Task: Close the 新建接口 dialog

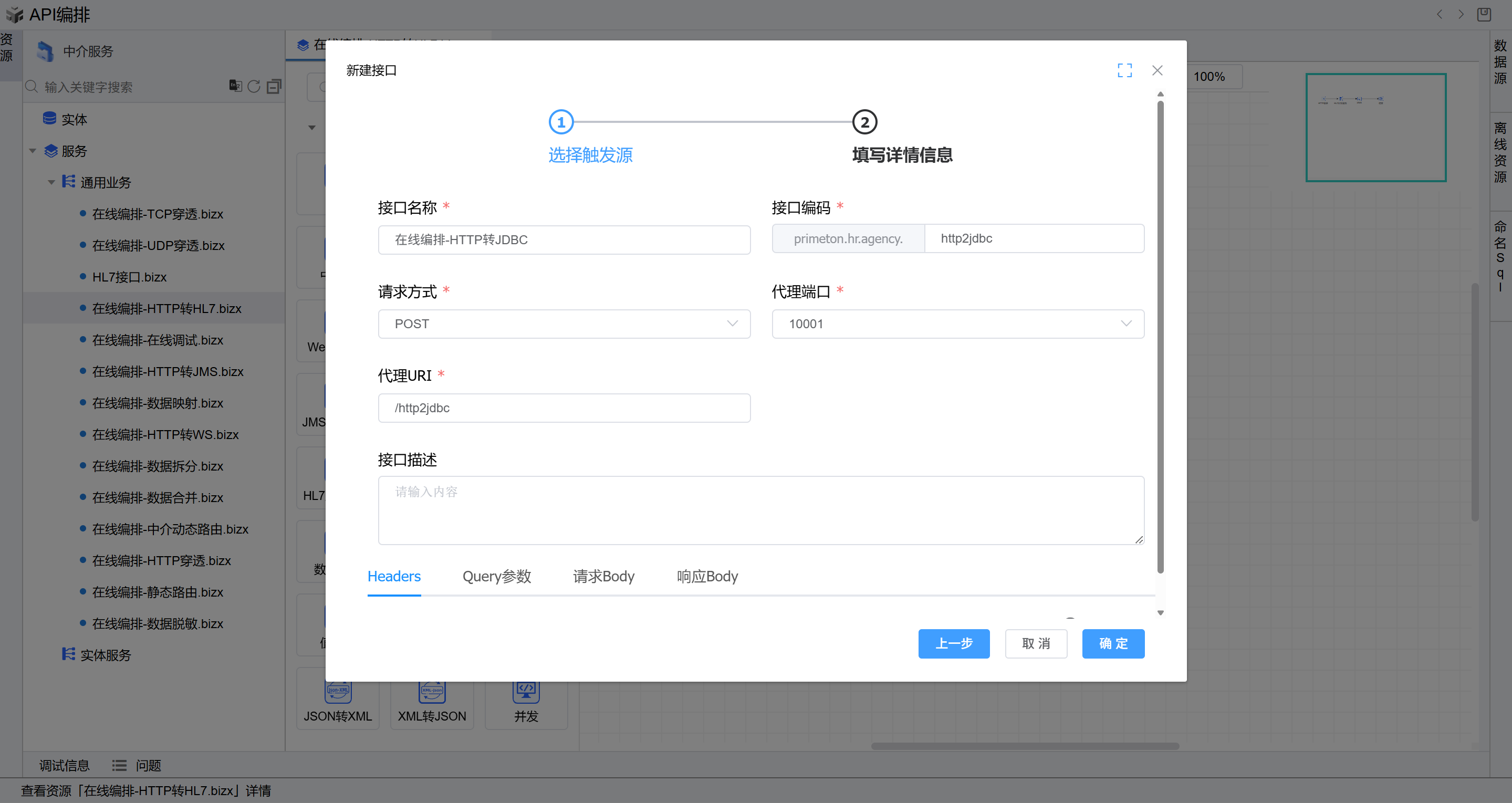Action: click(x=1157, y=70)
